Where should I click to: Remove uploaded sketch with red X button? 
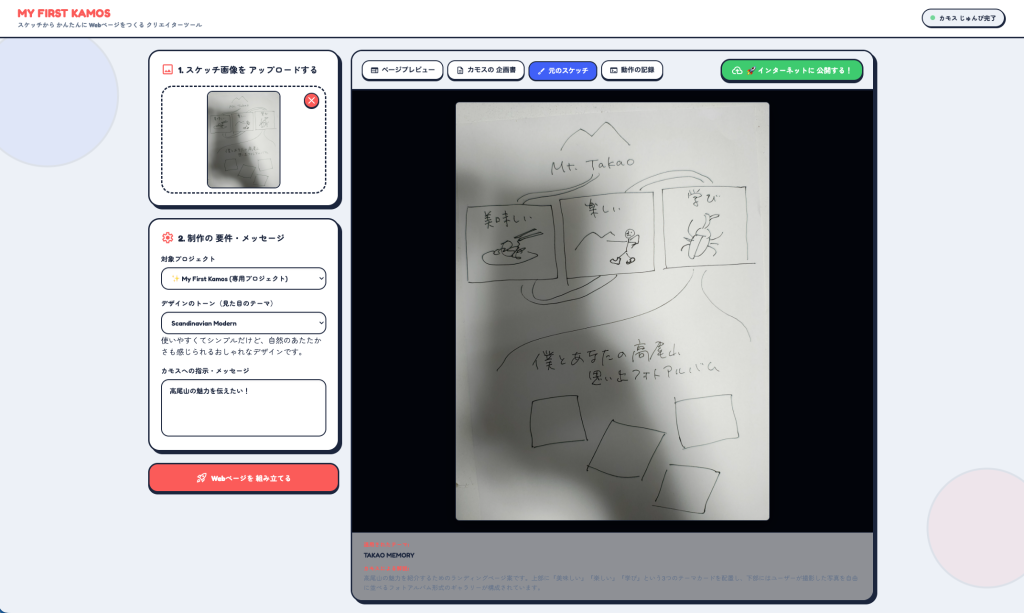pyautogui.click(x=312, y=101)
